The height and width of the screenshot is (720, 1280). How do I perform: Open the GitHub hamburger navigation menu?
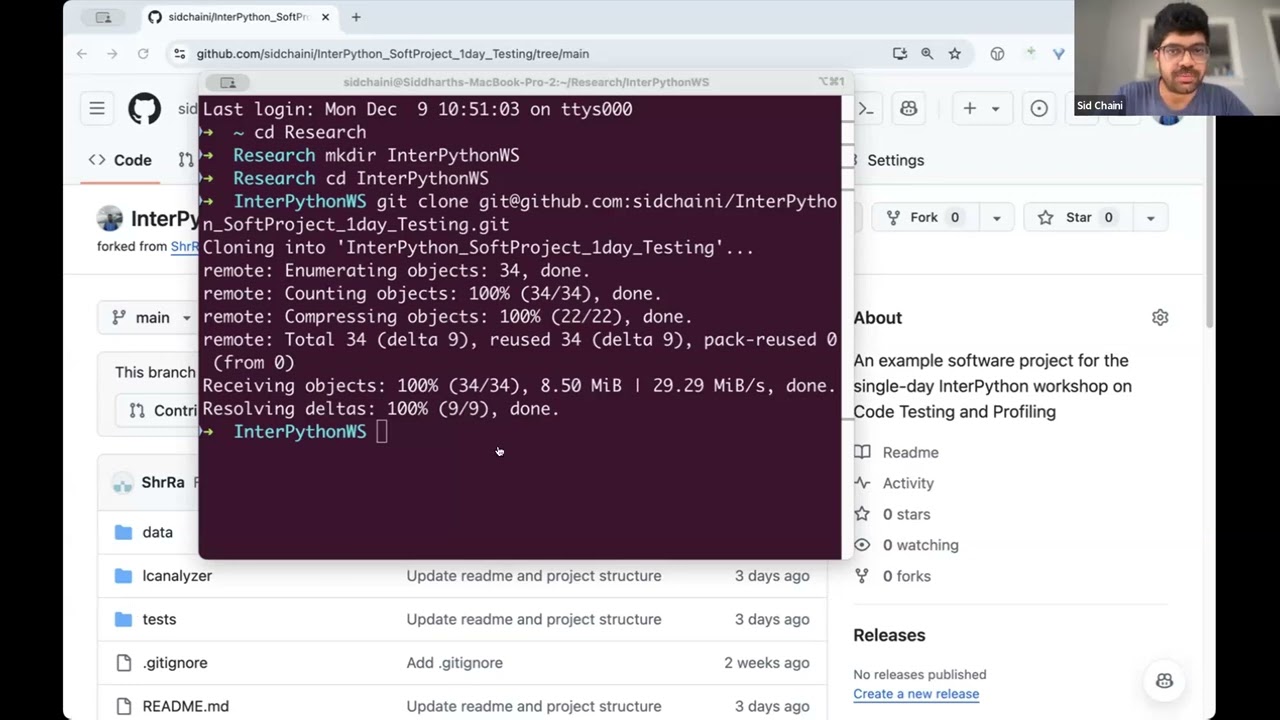[x=97, y=108]
